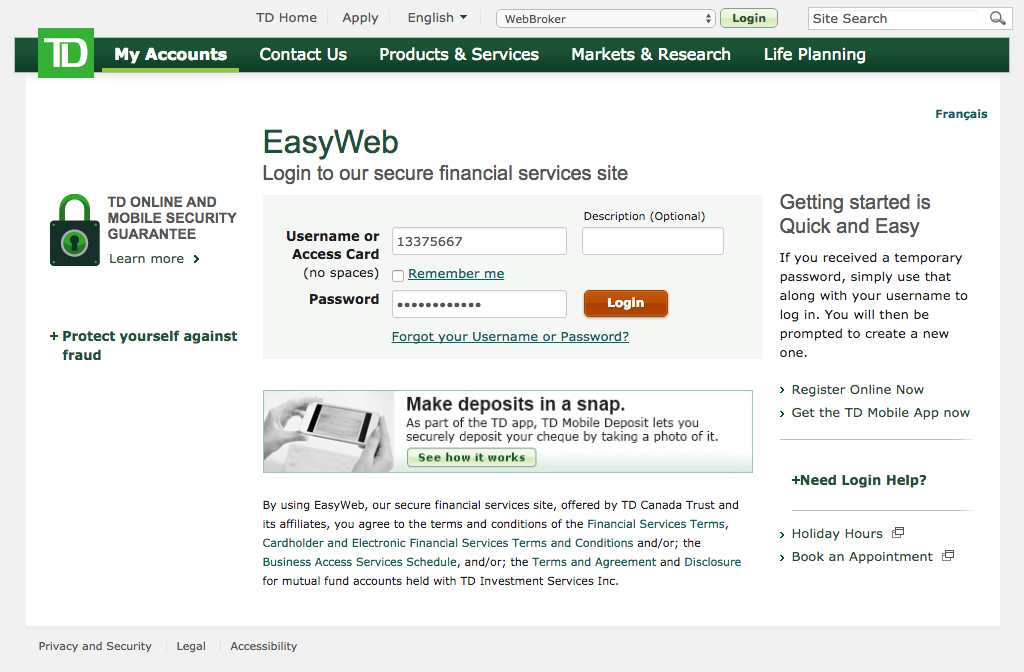1024x672 pixels.
Task: Click the green Login button in header
Action: [x=748, y=18]
